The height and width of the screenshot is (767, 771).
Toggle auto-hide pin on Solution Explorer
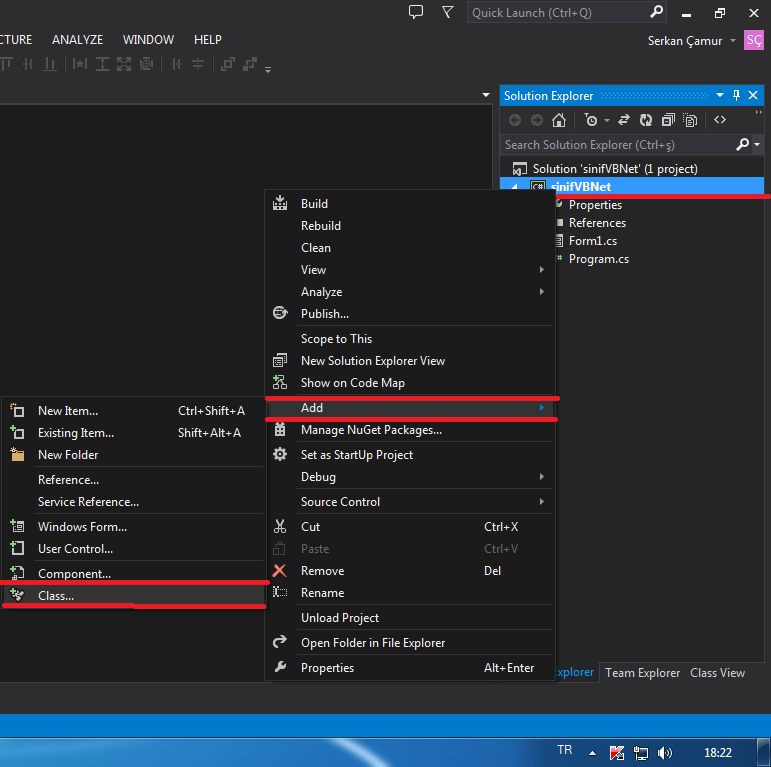tap(736, 95)
